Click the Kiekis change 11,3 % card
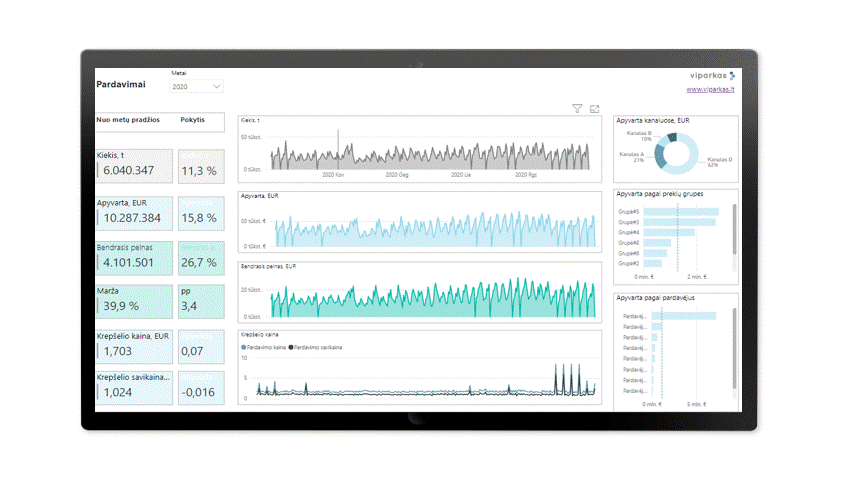Screen dimensions: 853x480 (x=200, y=166)
